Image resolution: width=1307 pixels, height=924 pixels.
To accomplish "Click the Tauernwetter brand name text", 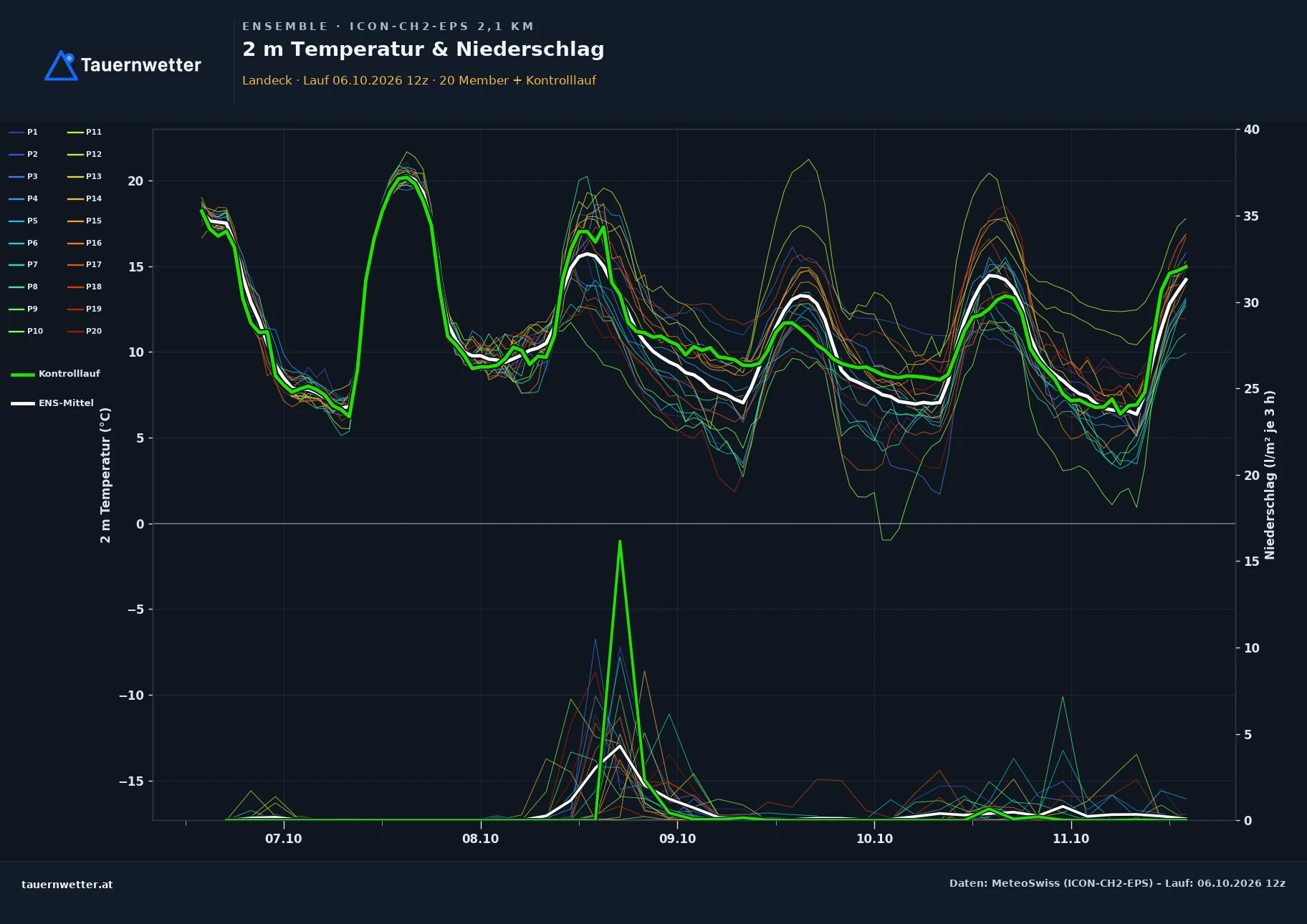I will click(141, 65).
